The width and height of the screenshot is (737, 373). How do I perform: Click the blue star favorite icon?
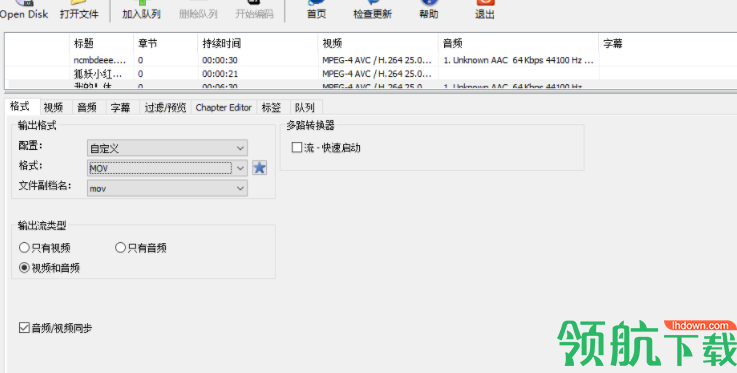[259, 168]
